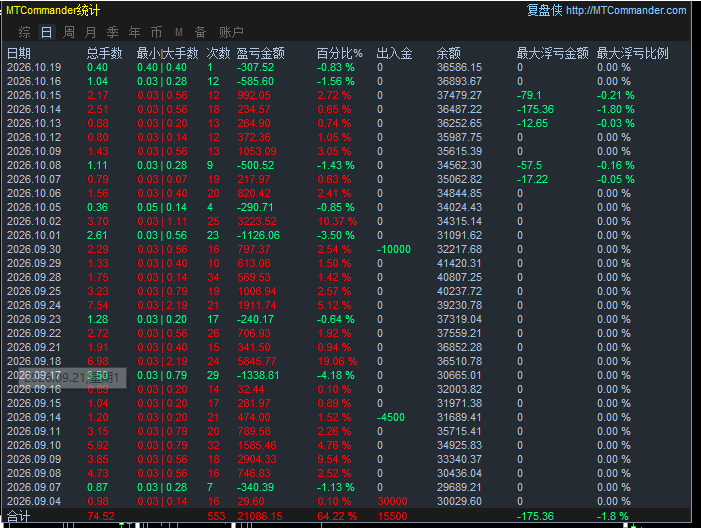Click the 最小|大手数 column header

[167, 53]
